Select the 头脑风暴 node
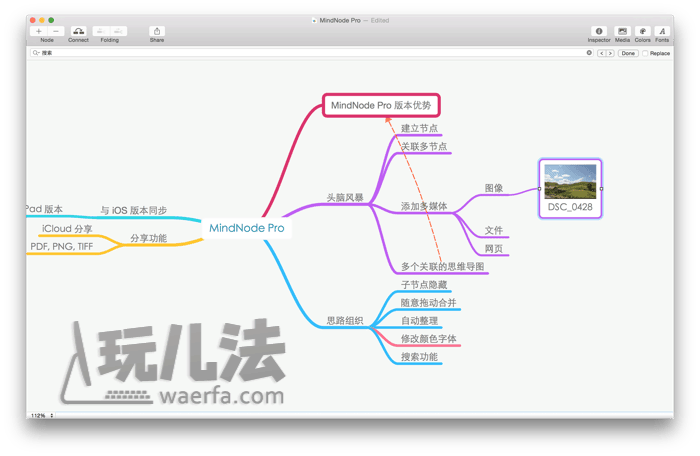700x456 pixels. coord(345,197)
